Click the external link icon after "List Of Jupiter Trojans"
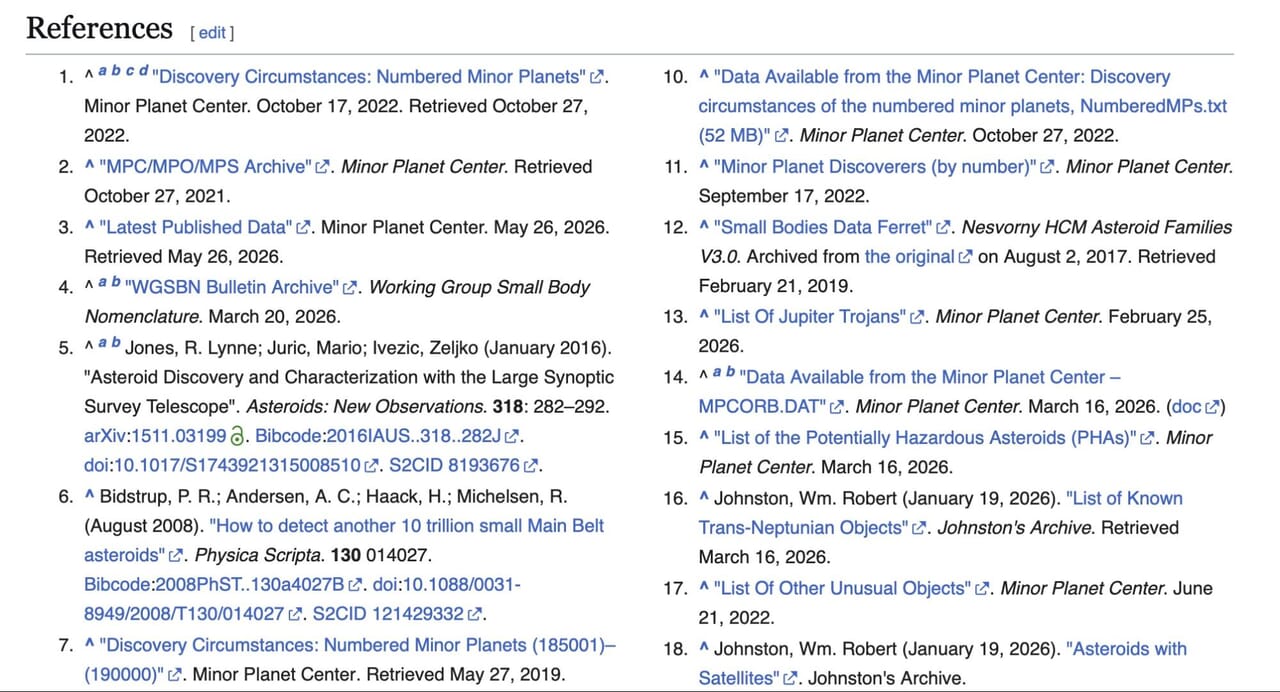 (917, 318)
